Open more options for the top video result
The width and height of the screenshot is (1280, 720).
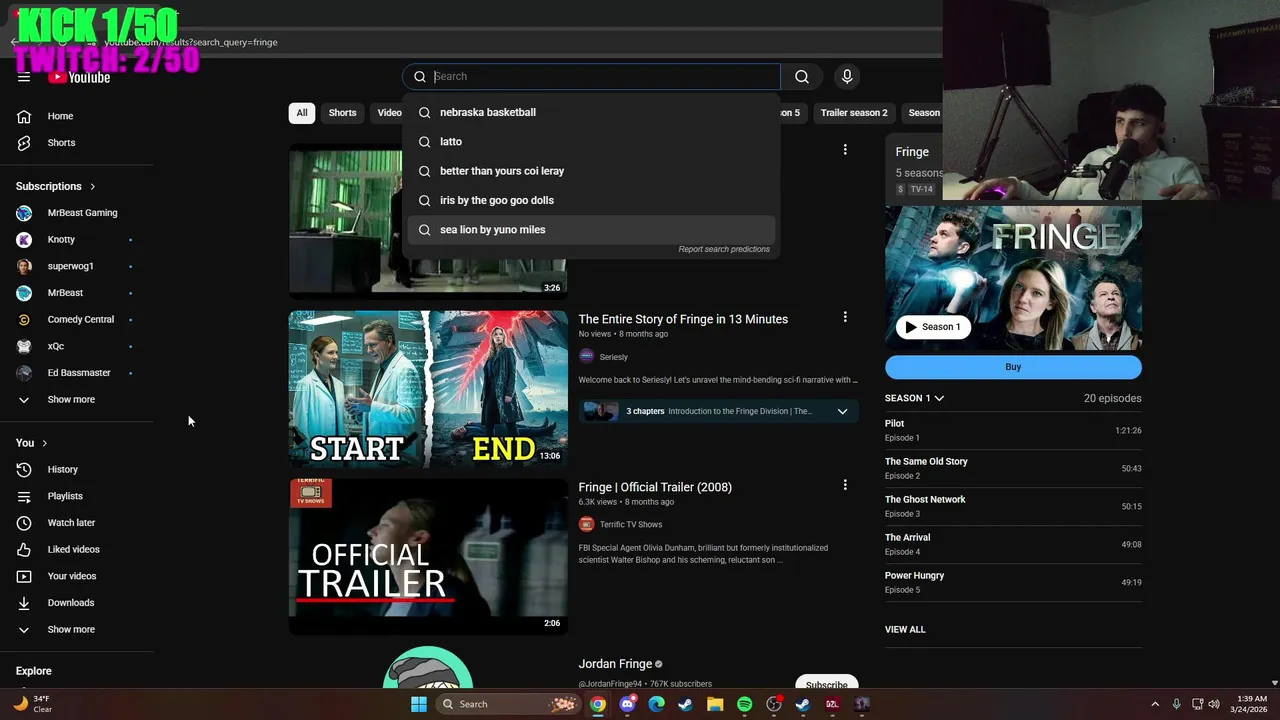[x=845, y=150]
